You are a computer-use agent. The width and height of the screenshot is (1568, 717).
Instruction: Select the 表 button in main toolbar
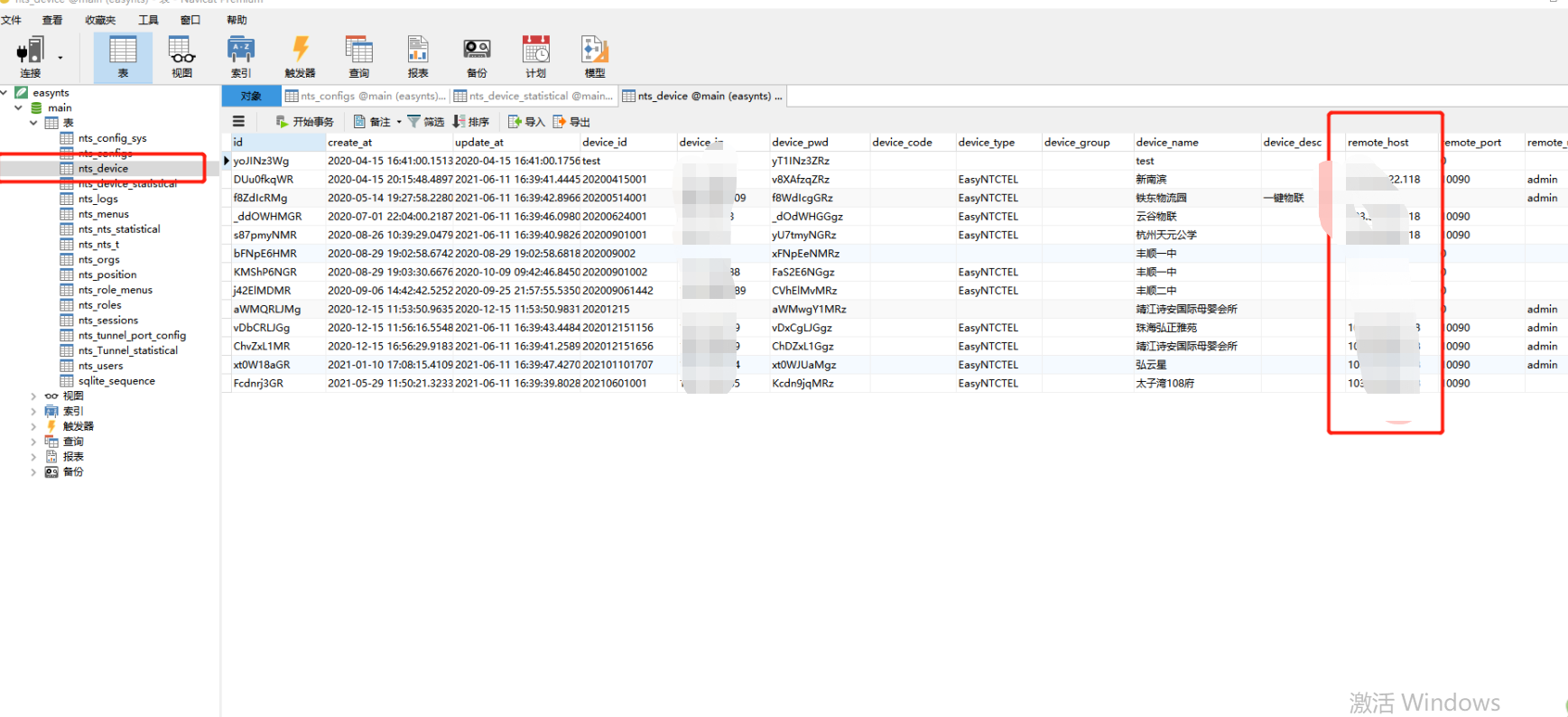123,57
